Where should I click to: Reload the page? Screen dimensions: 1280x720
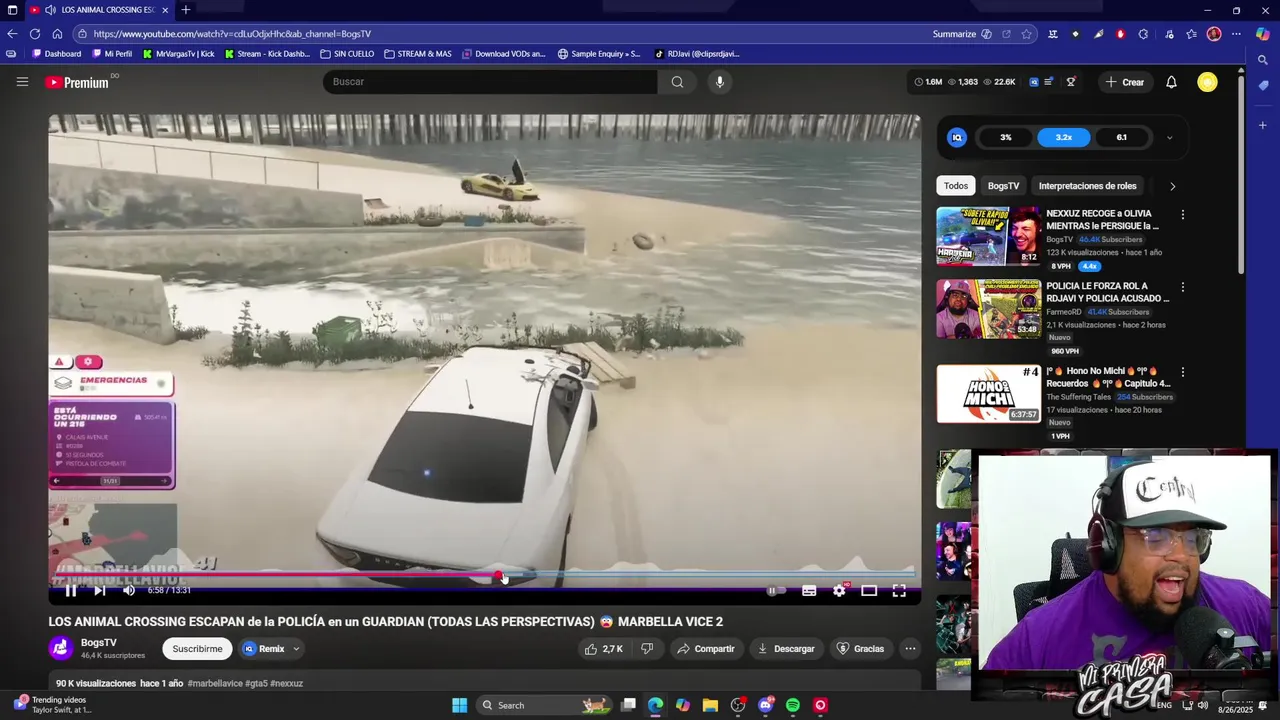coord(35,34)
